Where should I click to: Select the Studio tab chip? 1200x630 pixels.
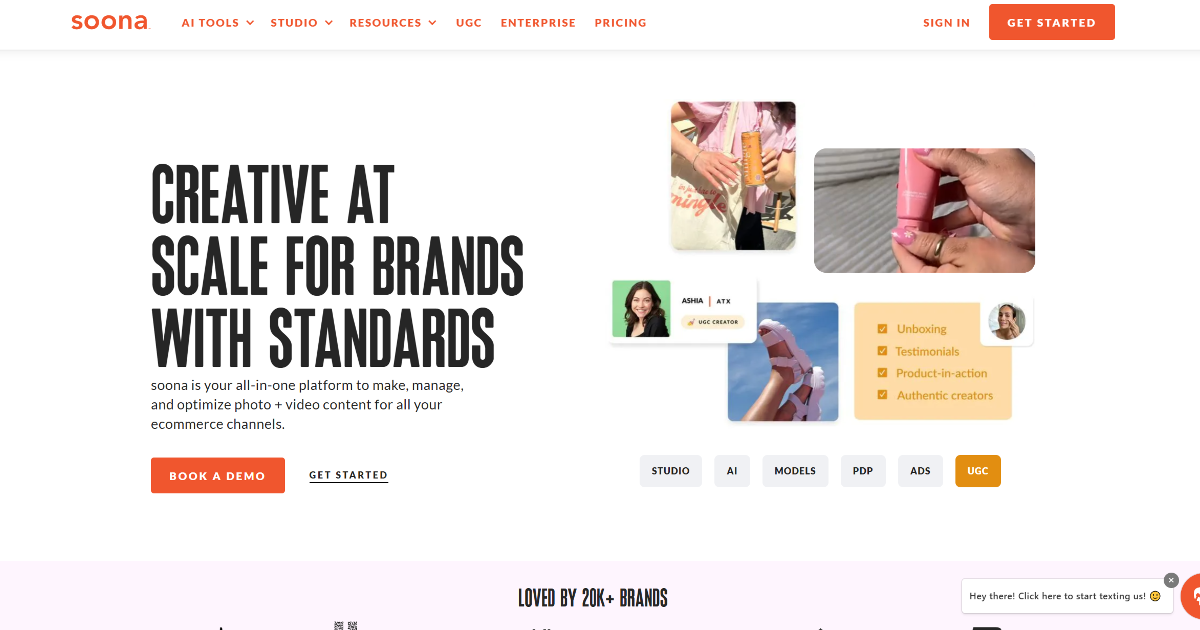pos(671,471)
